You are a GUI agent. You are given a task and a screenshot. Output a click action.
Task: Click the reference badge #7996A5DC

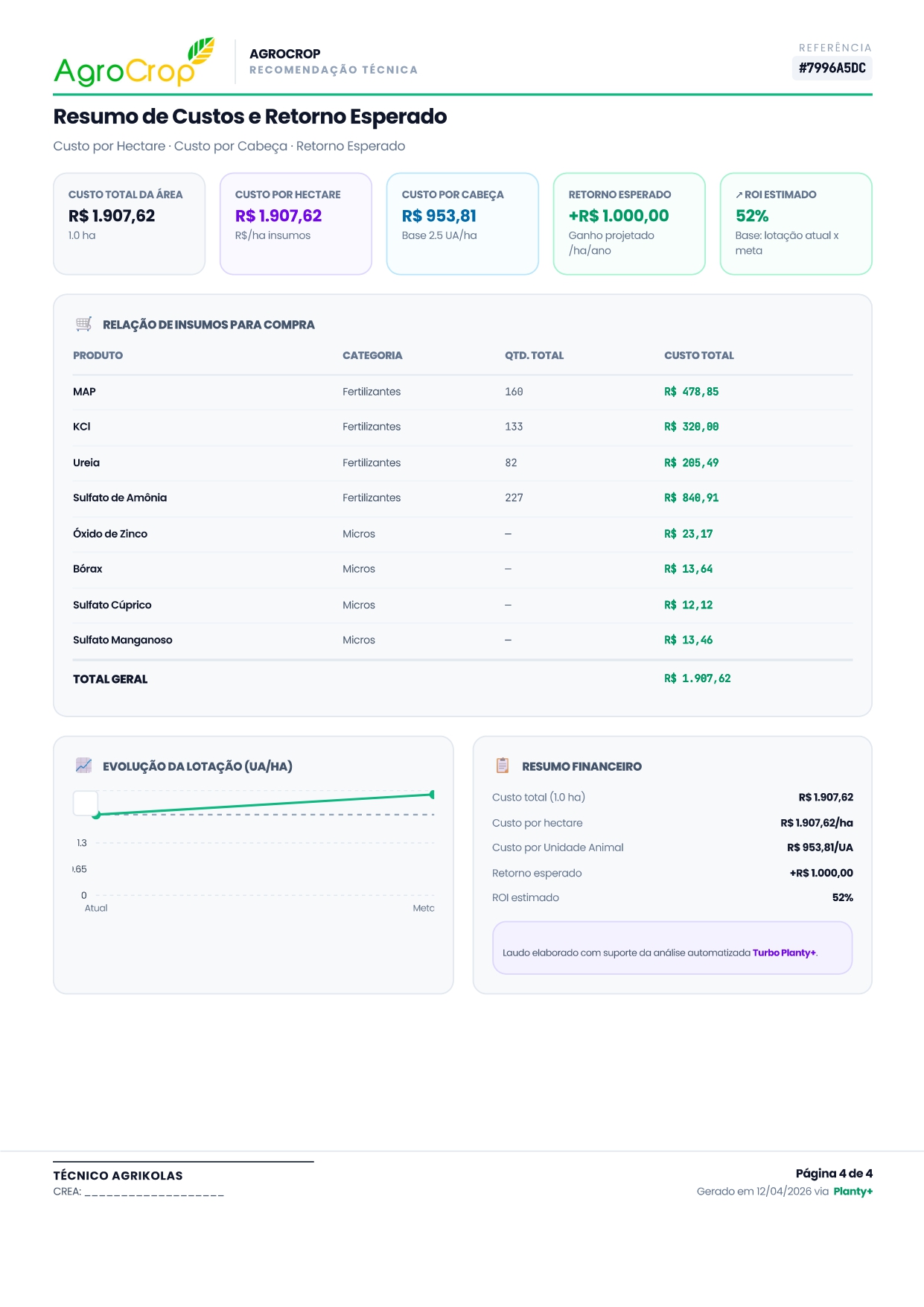[832, 69]
